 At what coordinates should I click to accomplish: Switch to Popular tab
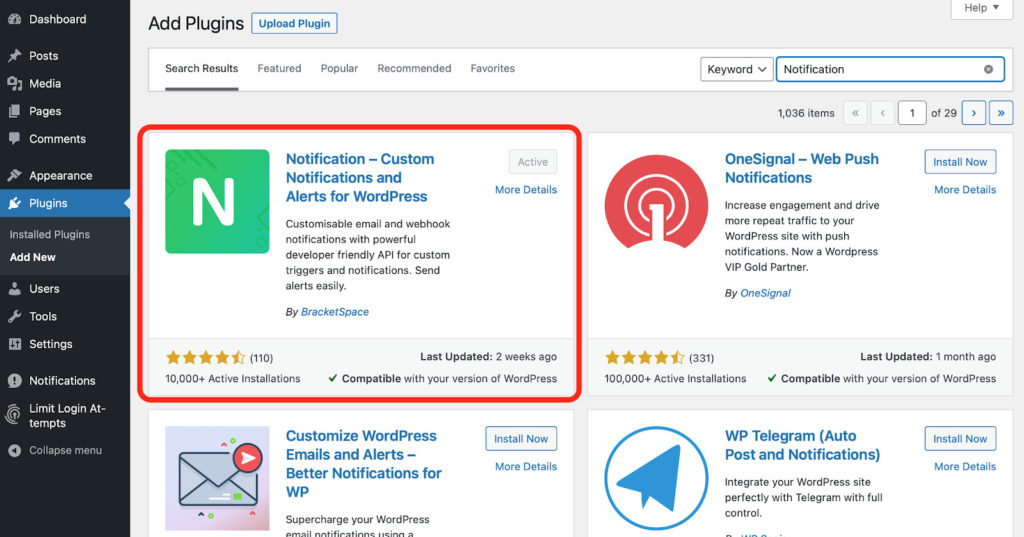(x=339, y=69)
